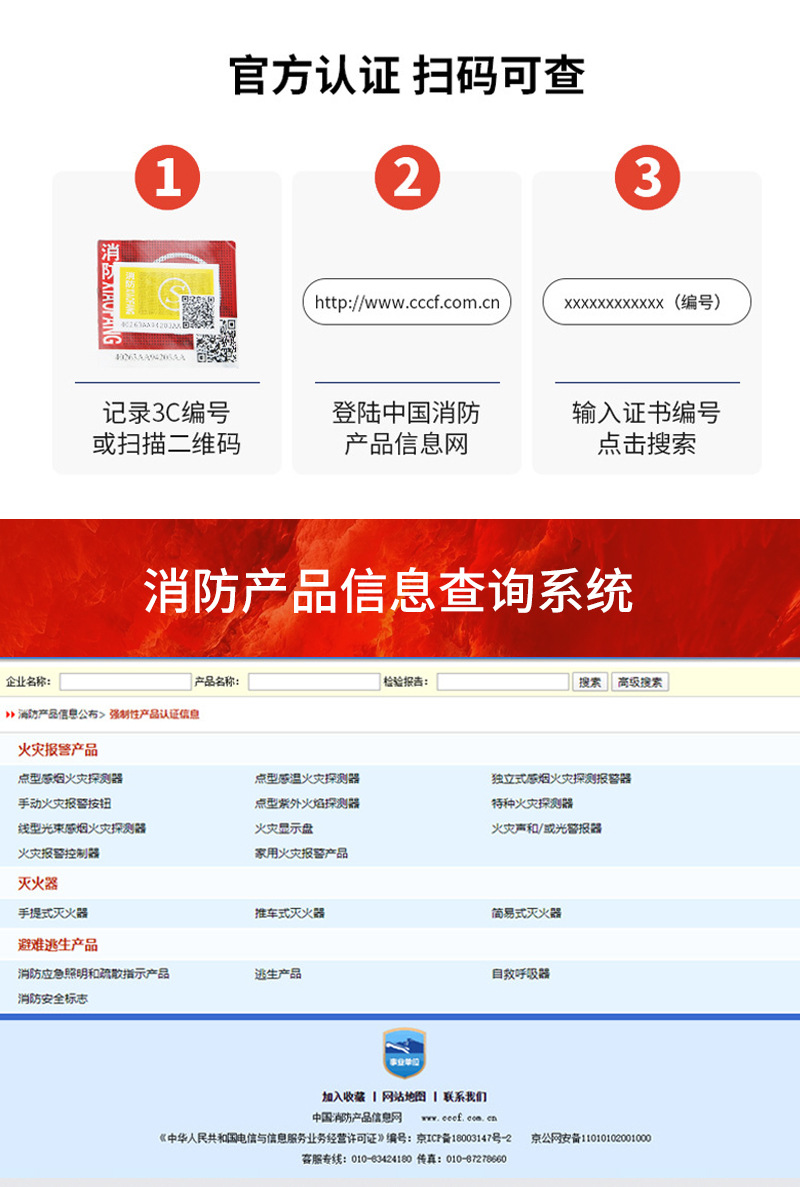Screen dimensions: 800x1187
Task: Click the 消防产品信息查询系统 banner title
Action: click(388, 590)
